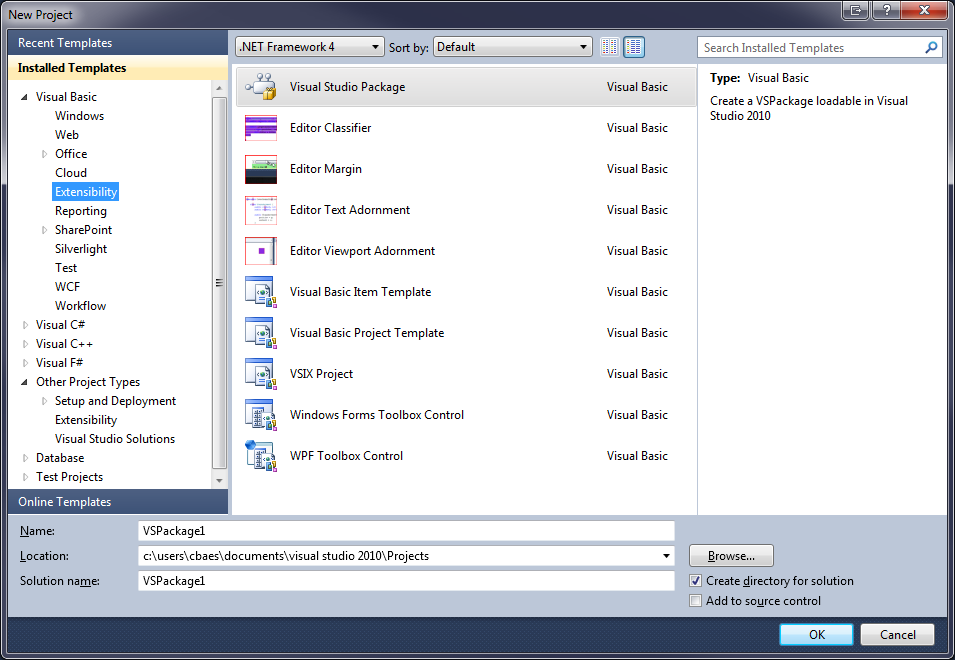Click the VSIX Project template icon
Screen dimensions: 955x660
point(261,374)
